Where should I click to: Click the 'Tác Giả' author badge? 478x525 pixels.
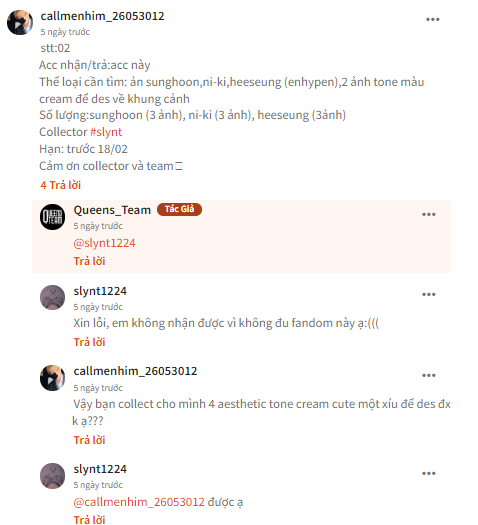click(x=179, y=209)
